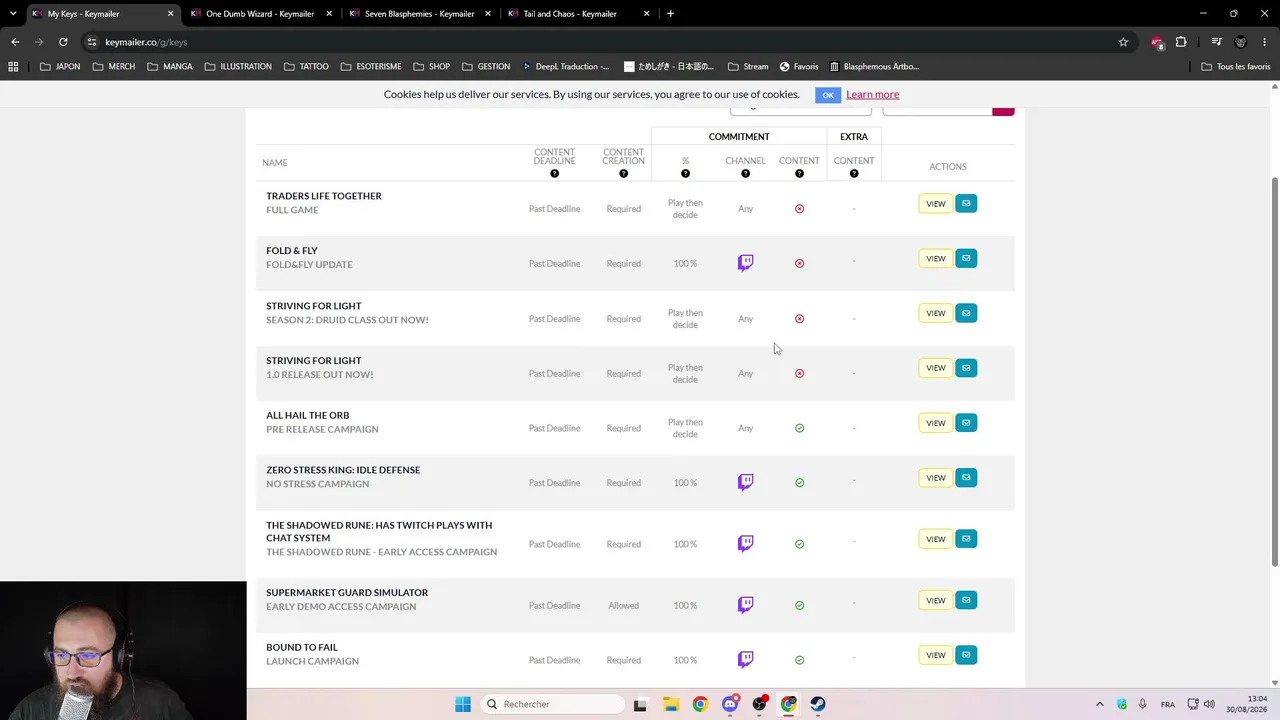Viewport: 1280px width, 720px height.
Task: Click the help icon under the % column
Action: (685, 174)
